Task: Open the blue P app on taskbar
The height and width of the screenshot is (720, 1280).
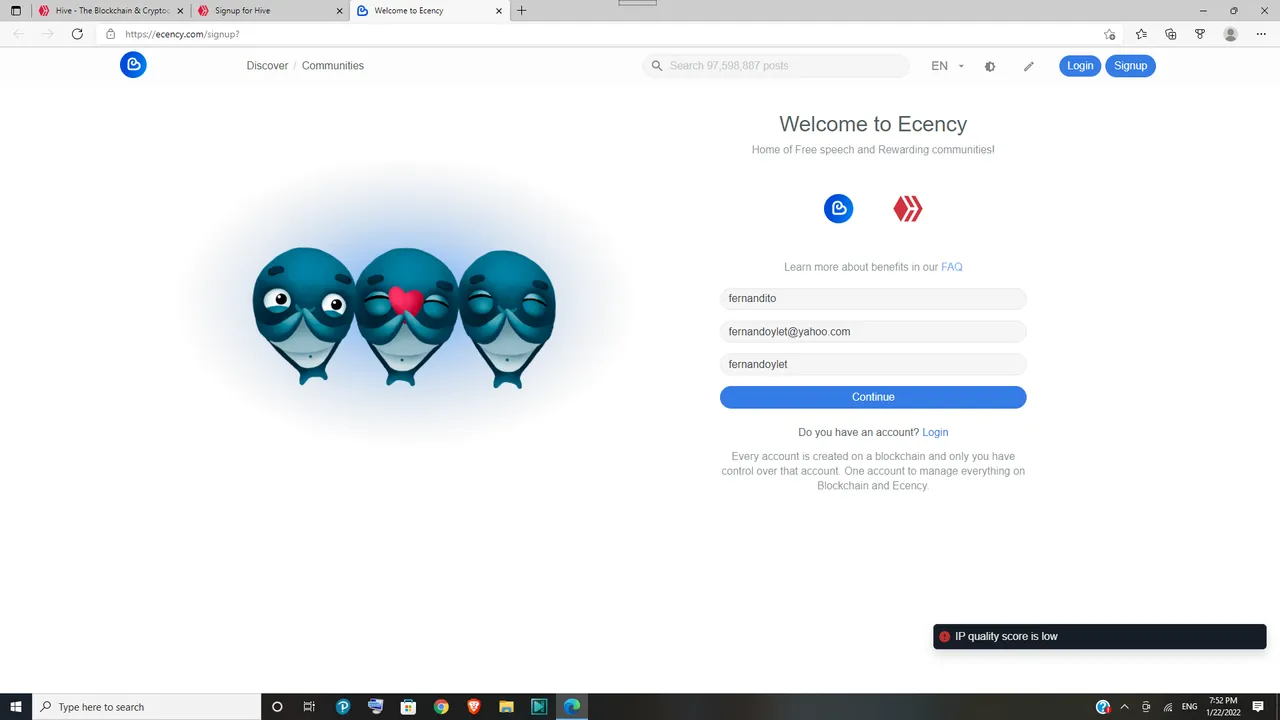Action: (x=343, y=706)
